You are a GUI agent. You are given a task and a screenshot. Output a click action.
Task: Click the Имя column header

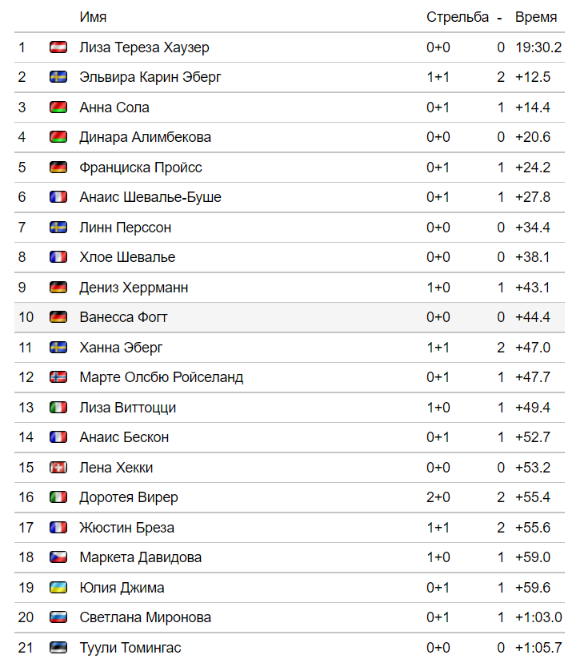click(x=93, y=17)
